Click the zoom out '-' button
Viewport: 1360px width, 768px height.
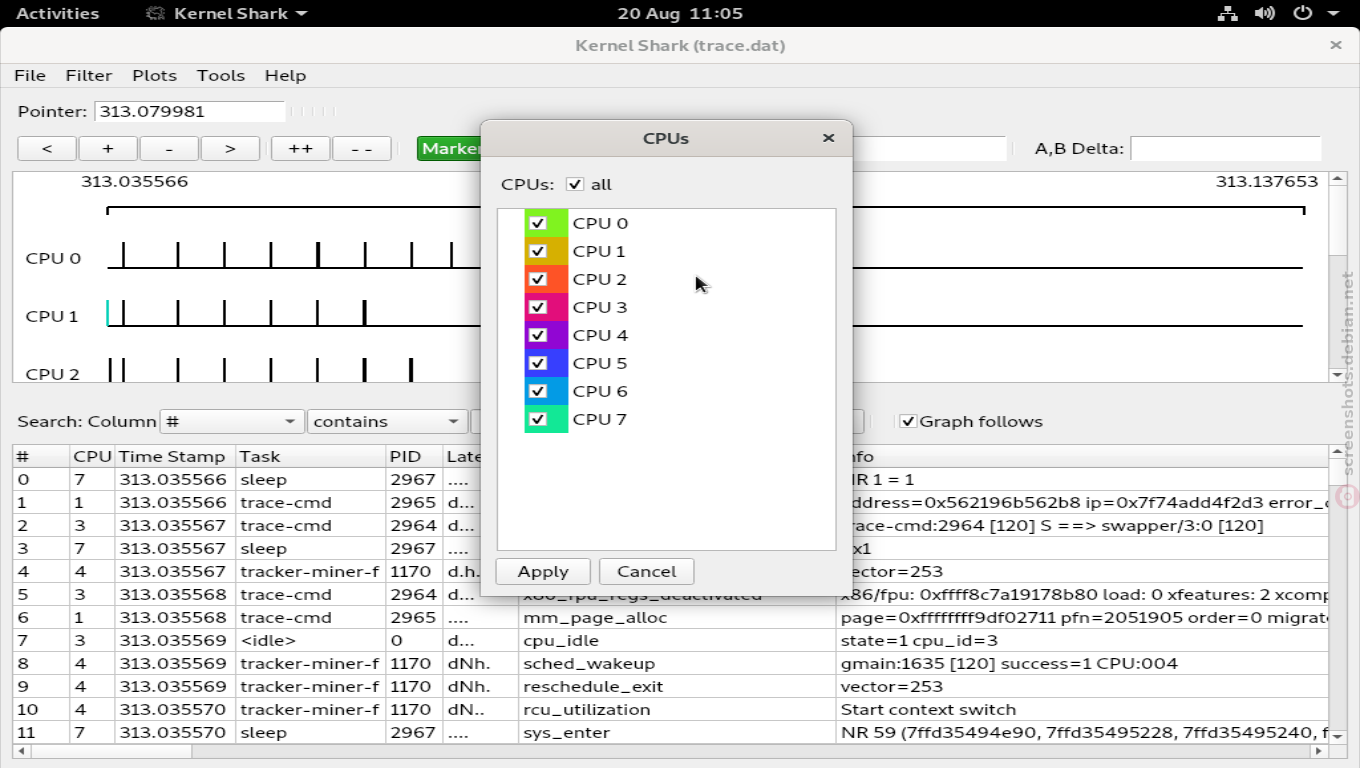pos(169,148)
